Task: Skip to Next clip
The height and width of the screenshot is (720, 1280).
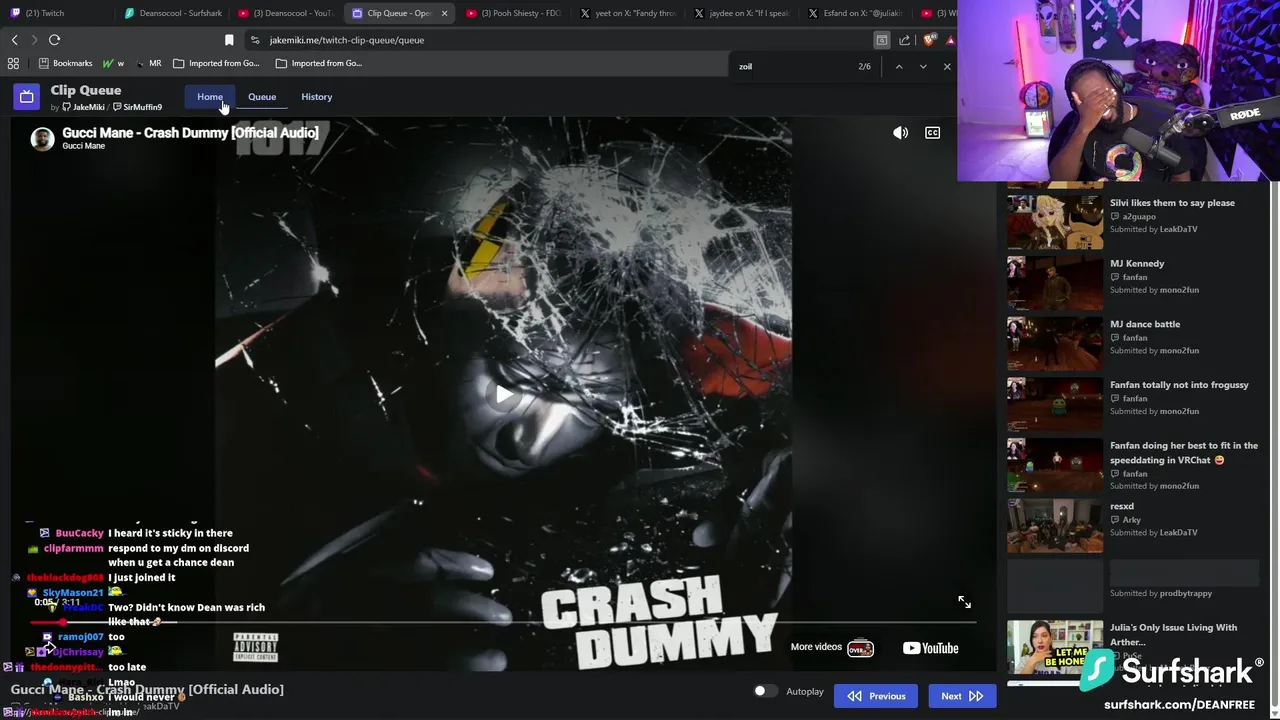Action: pyautogui.click(x=962, y=696)
